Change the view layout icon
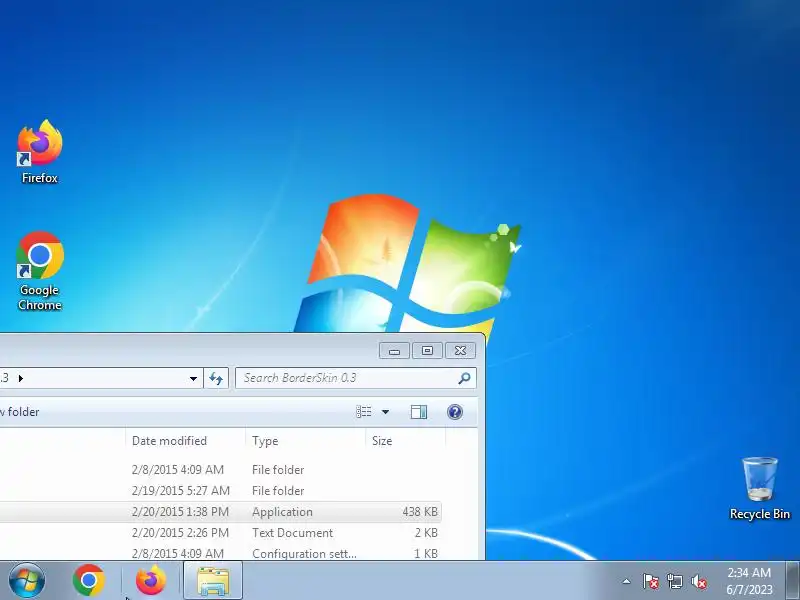The image size is (800, 600). point(364,412)
